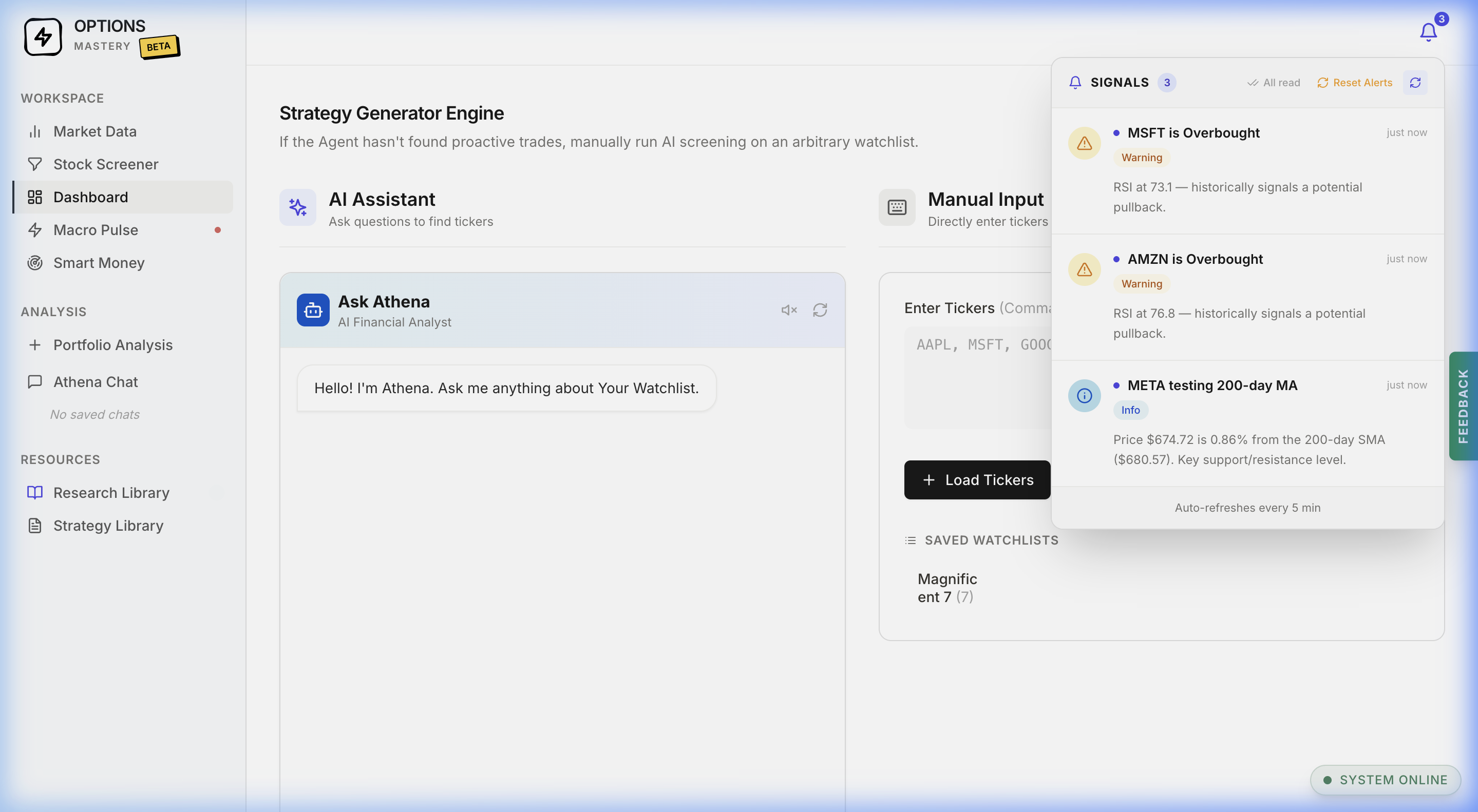Click the MSFT warning triangle icon
The height and width of the screenshot is (812, 1478).
1084,143
